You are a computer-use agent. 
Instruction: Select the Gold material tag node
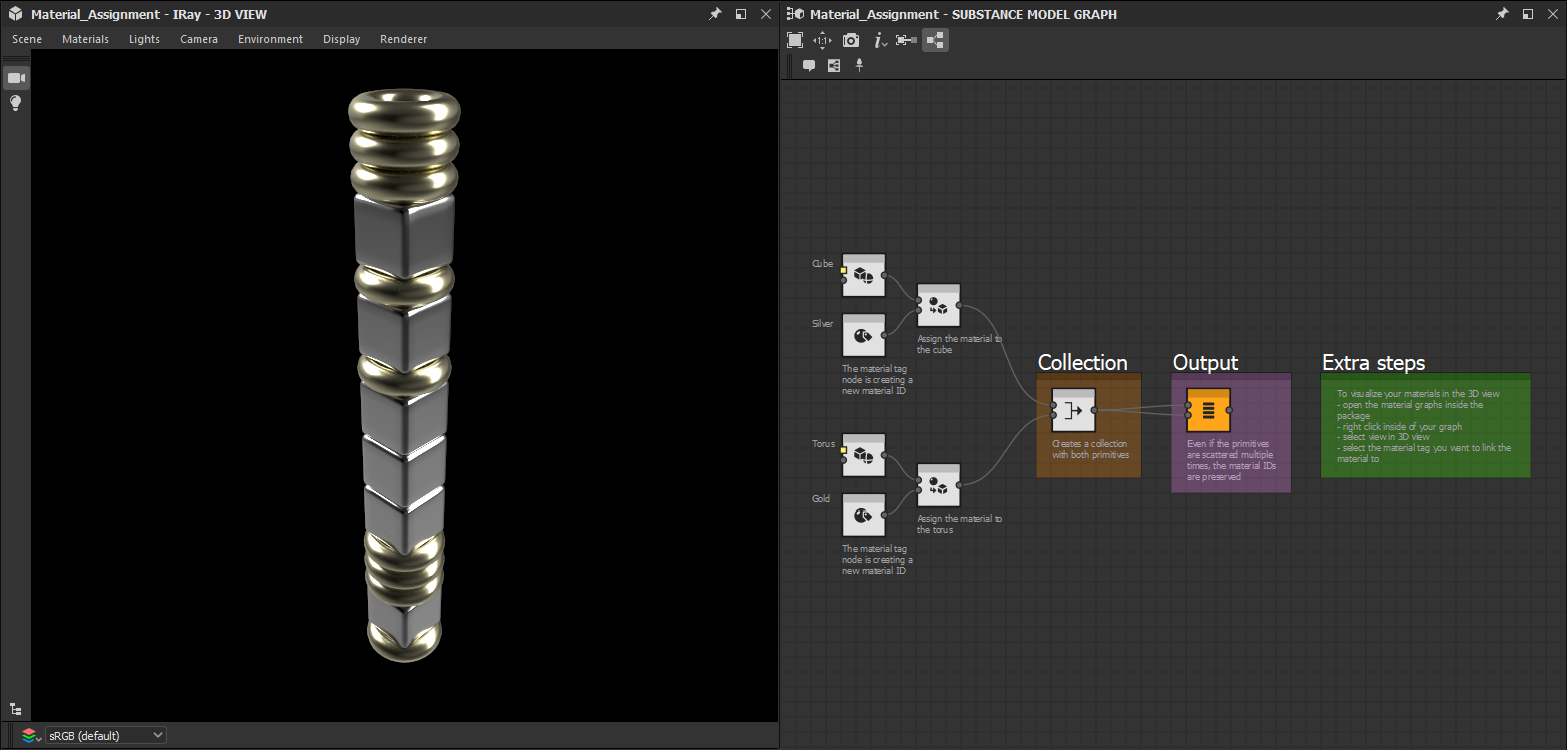(864, 514)
